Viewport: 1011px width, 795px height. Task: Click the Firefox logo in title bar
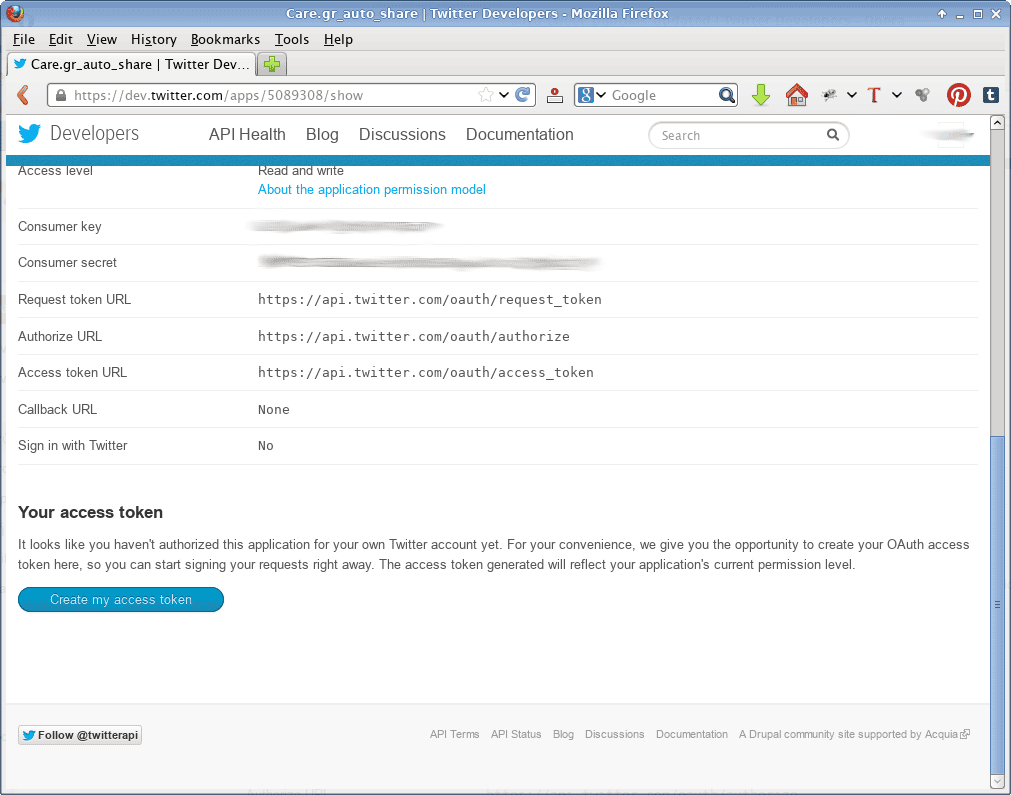click(x=14, y=13)
